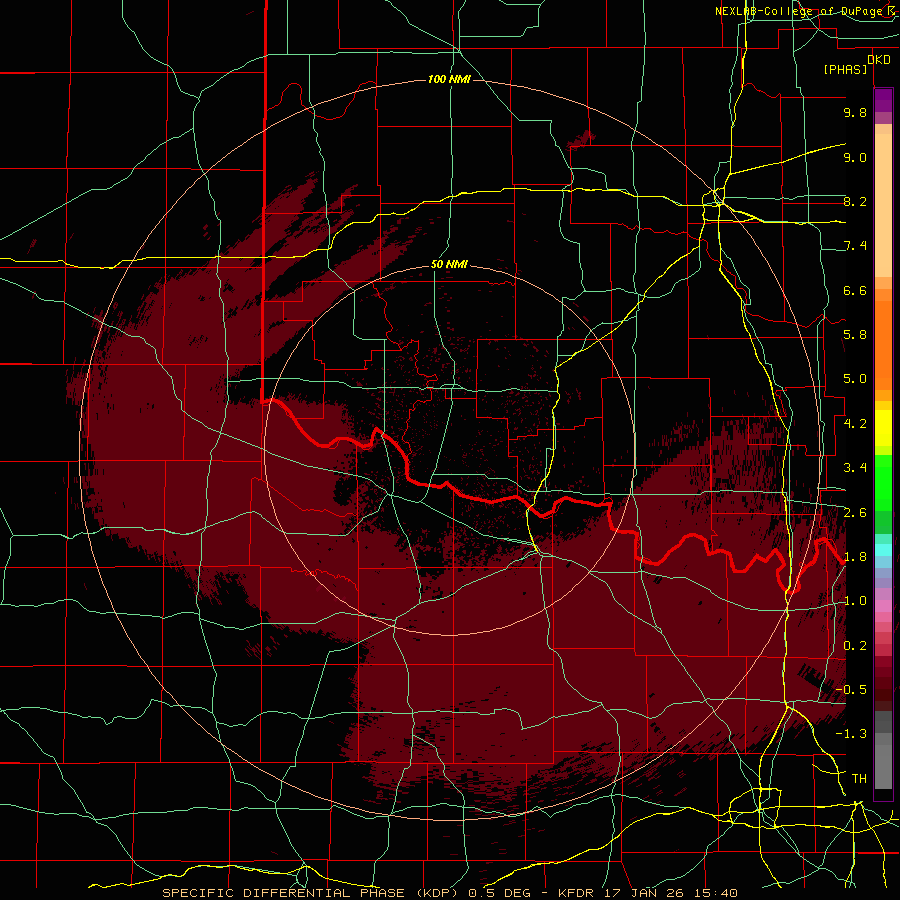Select the 0.2 legend value
The height and width of the screenshot is (900, 900).
pos(855,646)
